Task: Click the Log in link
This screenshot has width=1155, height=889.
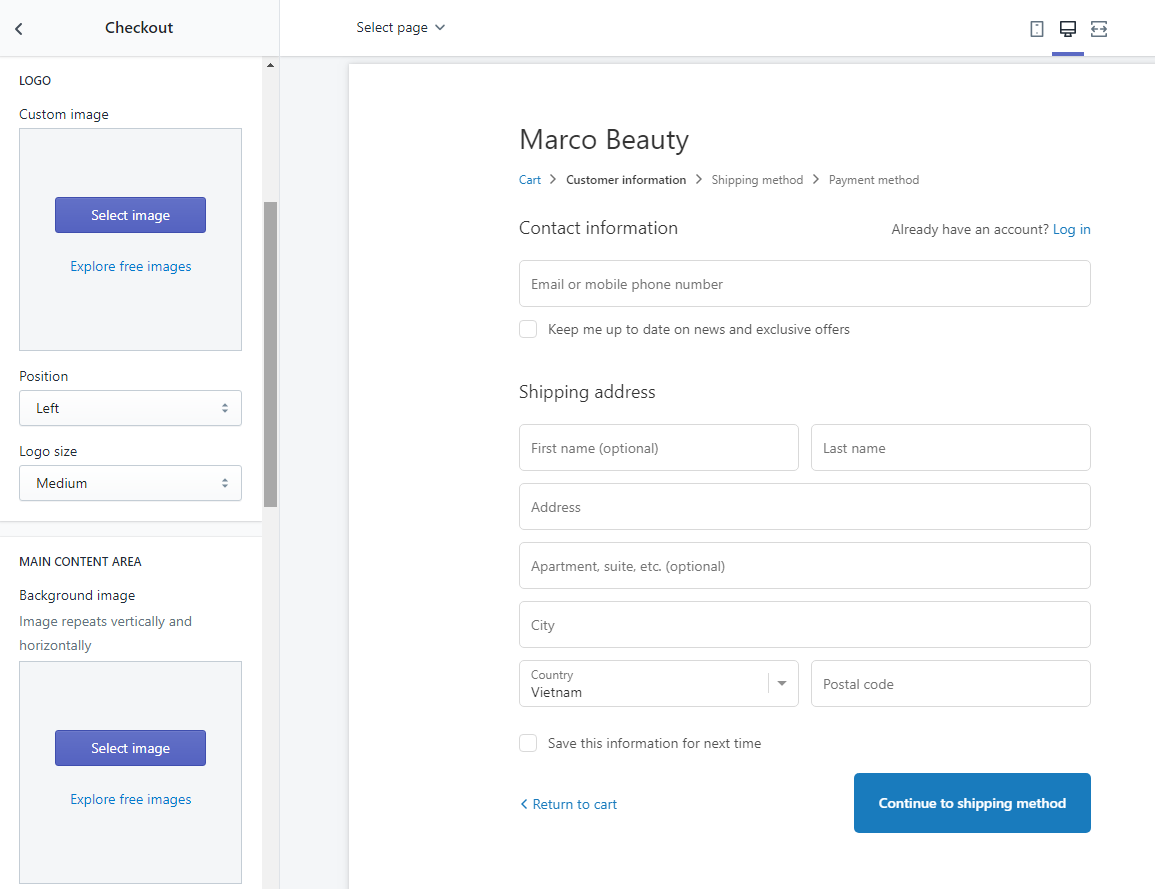Action: click(1071, 229)
